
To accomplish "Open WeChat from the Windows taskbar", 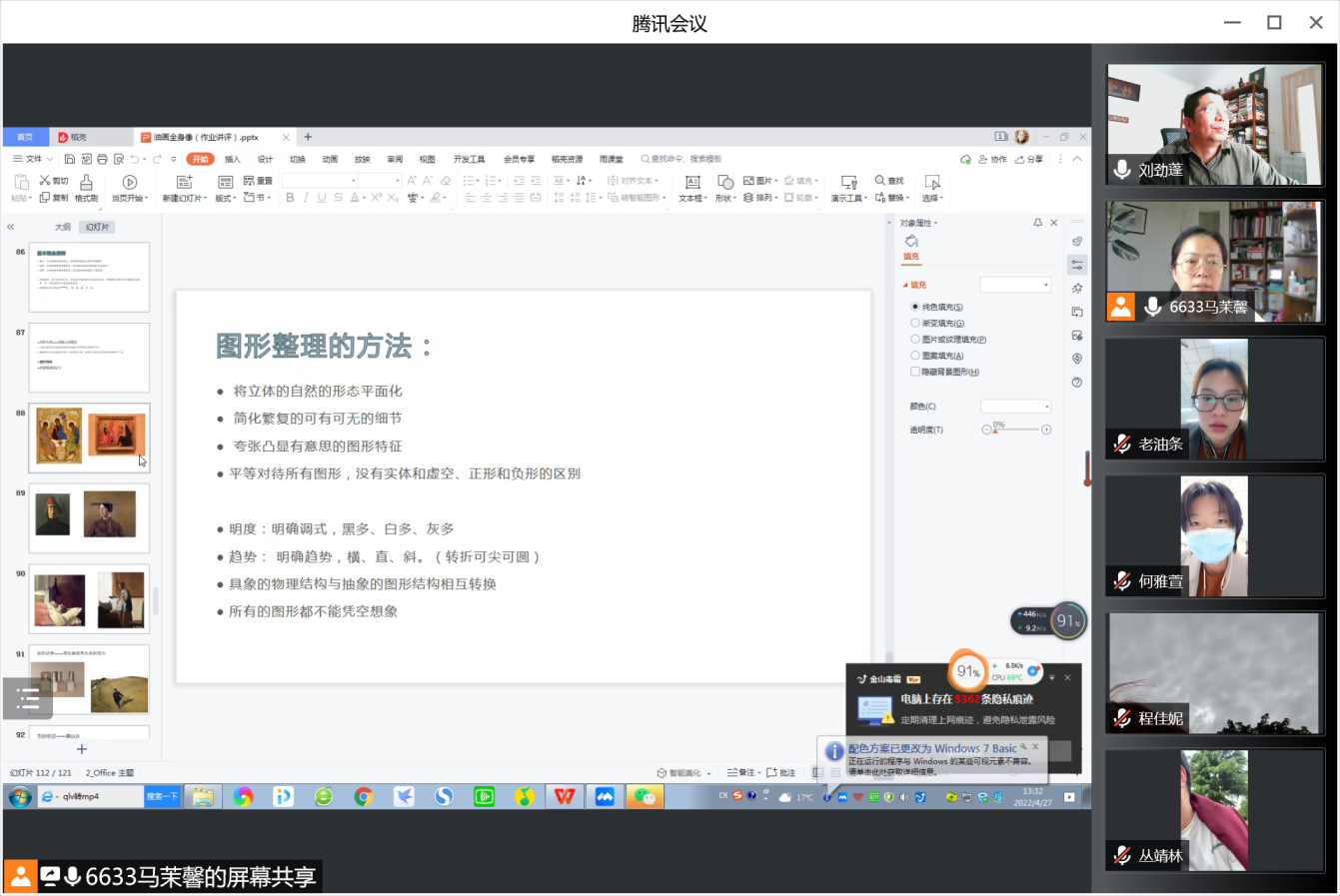I will point(645,796).
